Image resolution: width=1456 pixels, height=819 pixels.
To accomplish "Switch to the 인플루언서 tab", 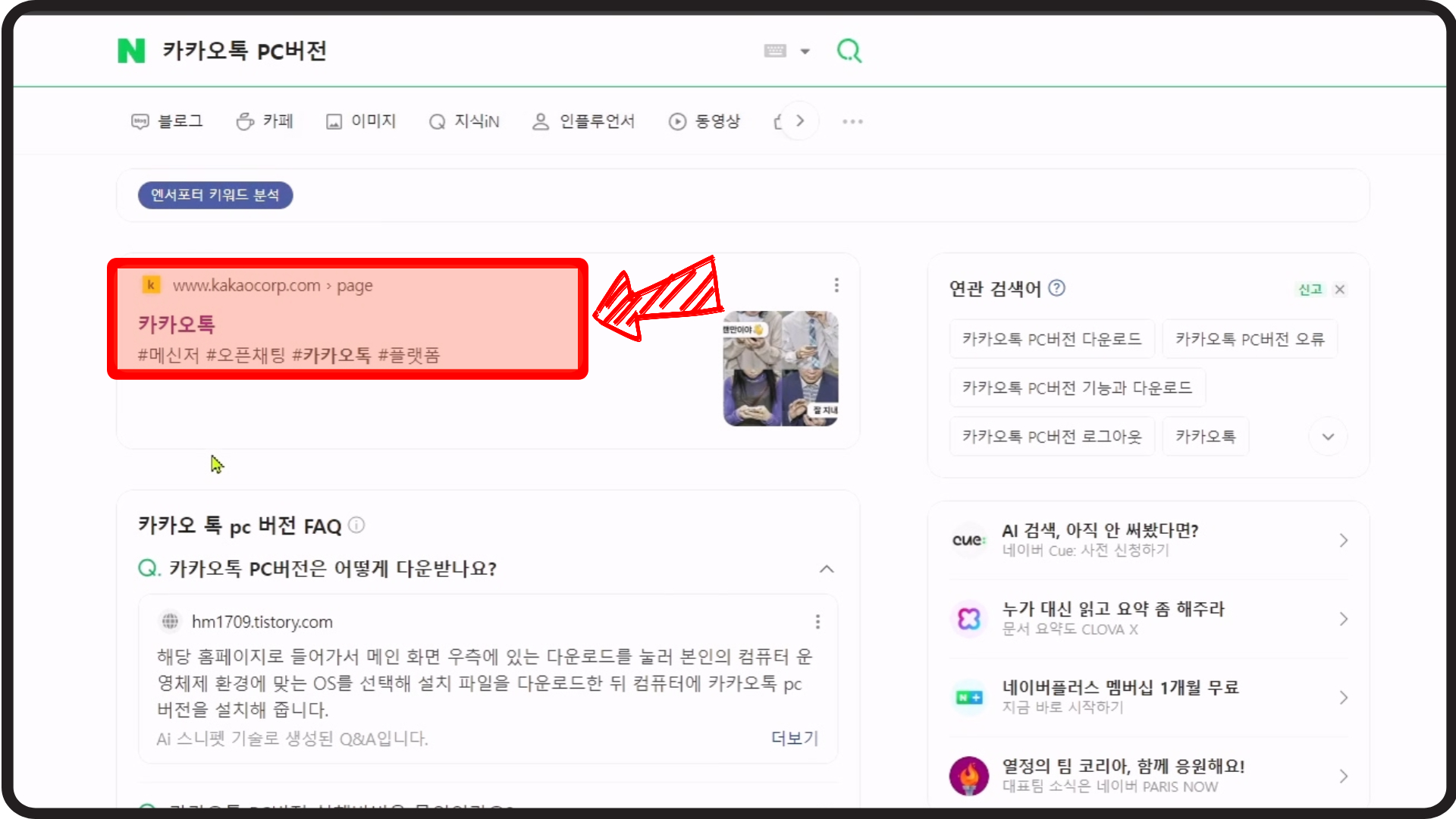I will [x=584, y=121].
